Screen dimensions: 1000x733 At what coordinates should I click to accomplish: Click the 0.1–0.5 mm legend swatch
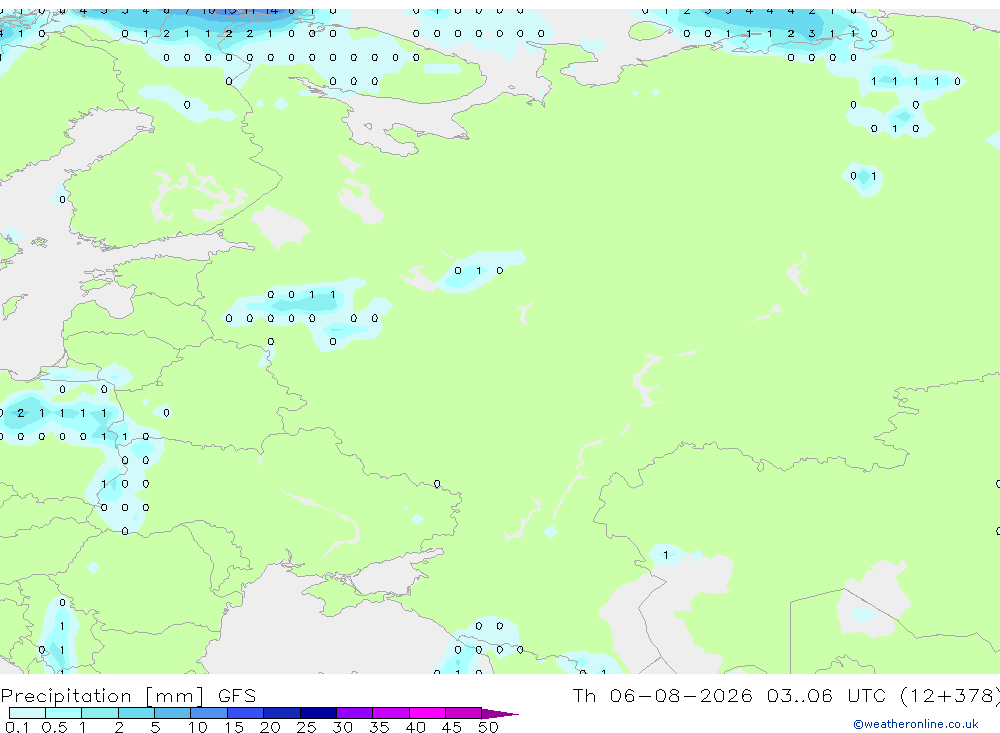click(x=27, y=713)
